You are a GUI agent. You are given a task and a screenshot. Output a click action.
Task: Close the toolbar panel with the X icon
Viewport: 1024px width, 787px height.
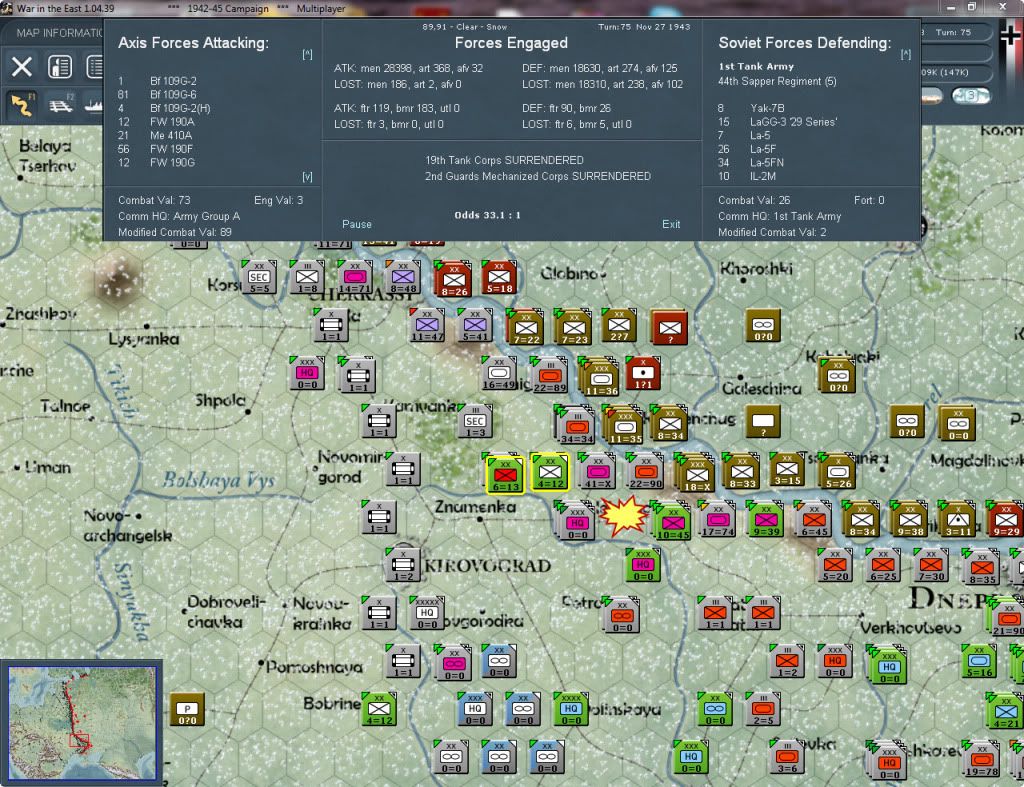(22, 67)
